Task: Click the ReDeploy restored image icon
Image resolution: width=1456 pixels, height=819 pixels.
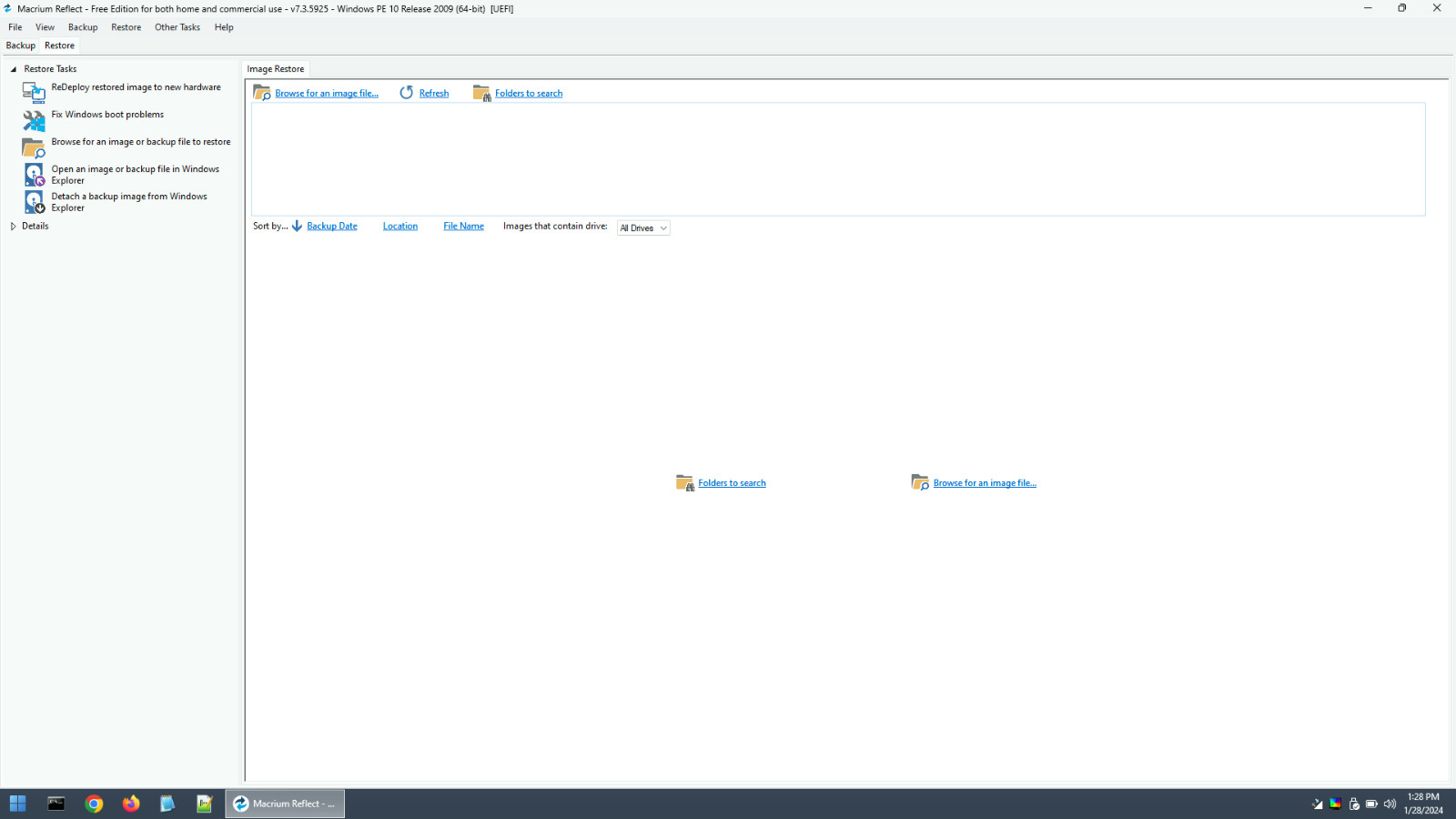Action: (34, 92)
